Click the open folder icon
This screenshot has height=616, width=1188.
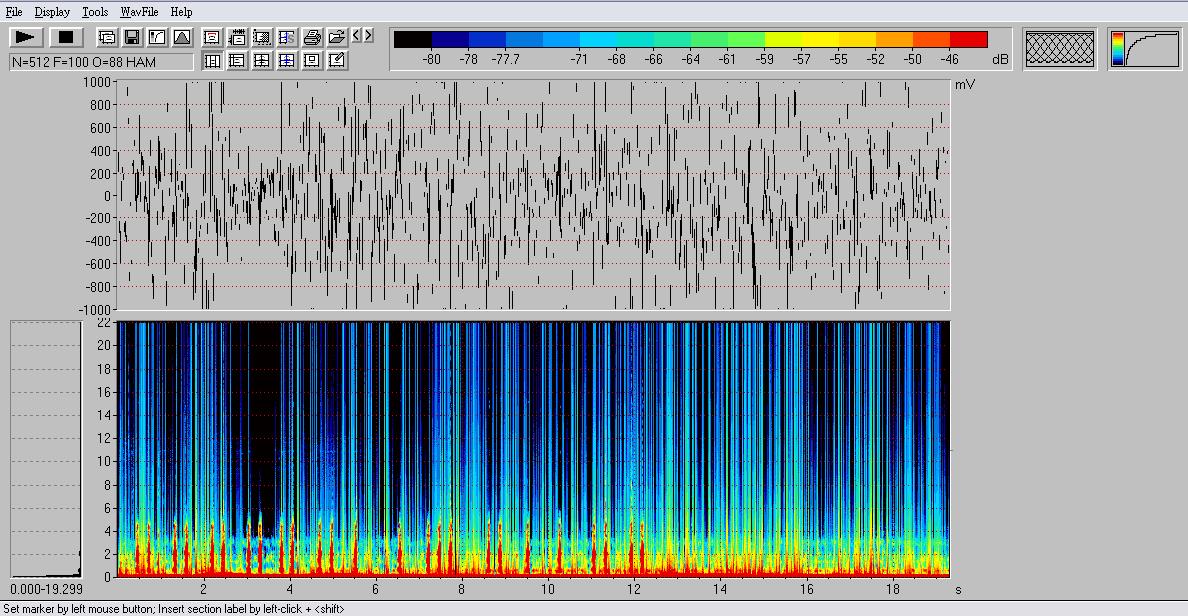pyautogui.click(x=337, y=37)
